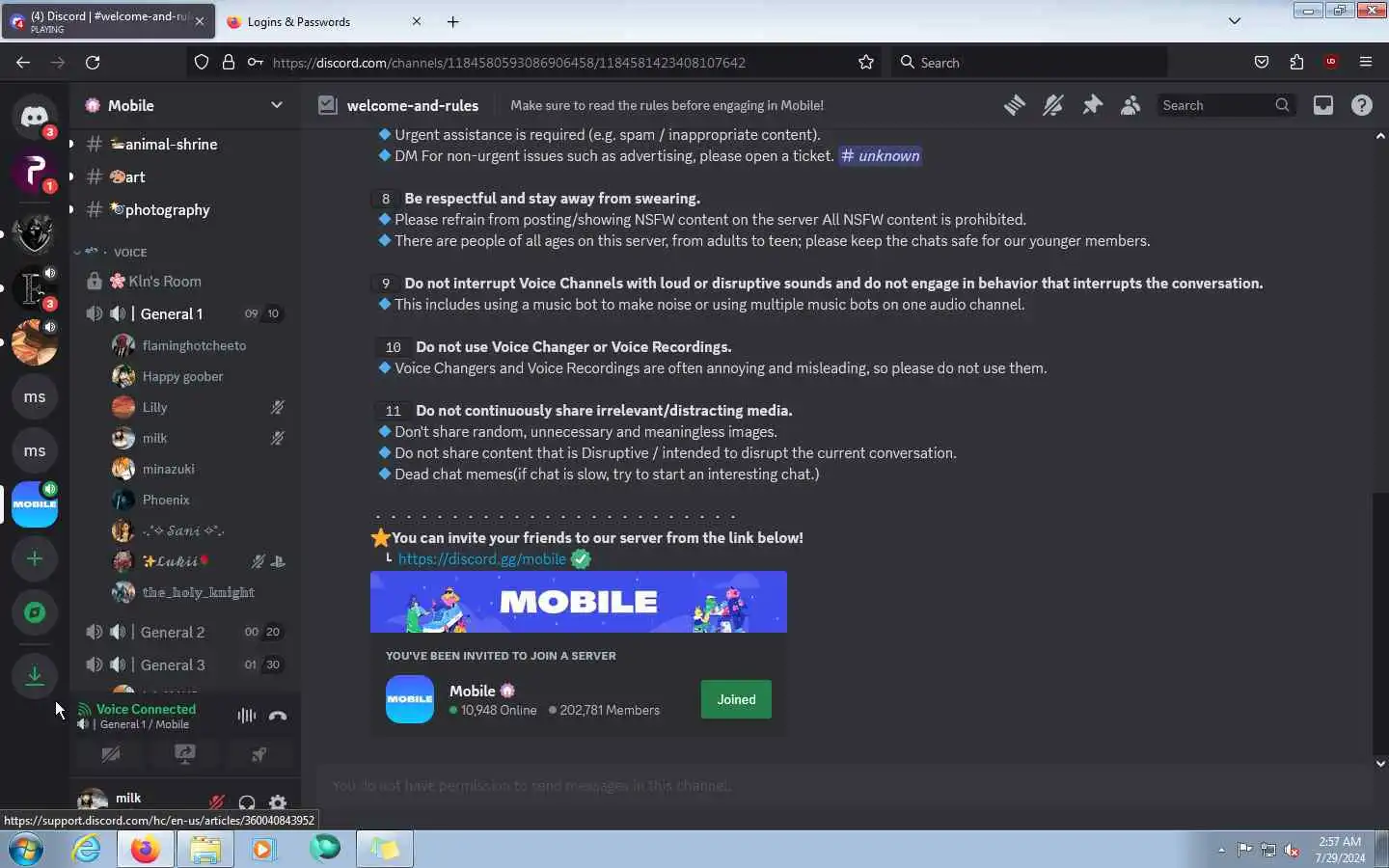The image size is (1389, 868).
Task: Click Share Your Screen icon
Action: click(x=184, y=754)
